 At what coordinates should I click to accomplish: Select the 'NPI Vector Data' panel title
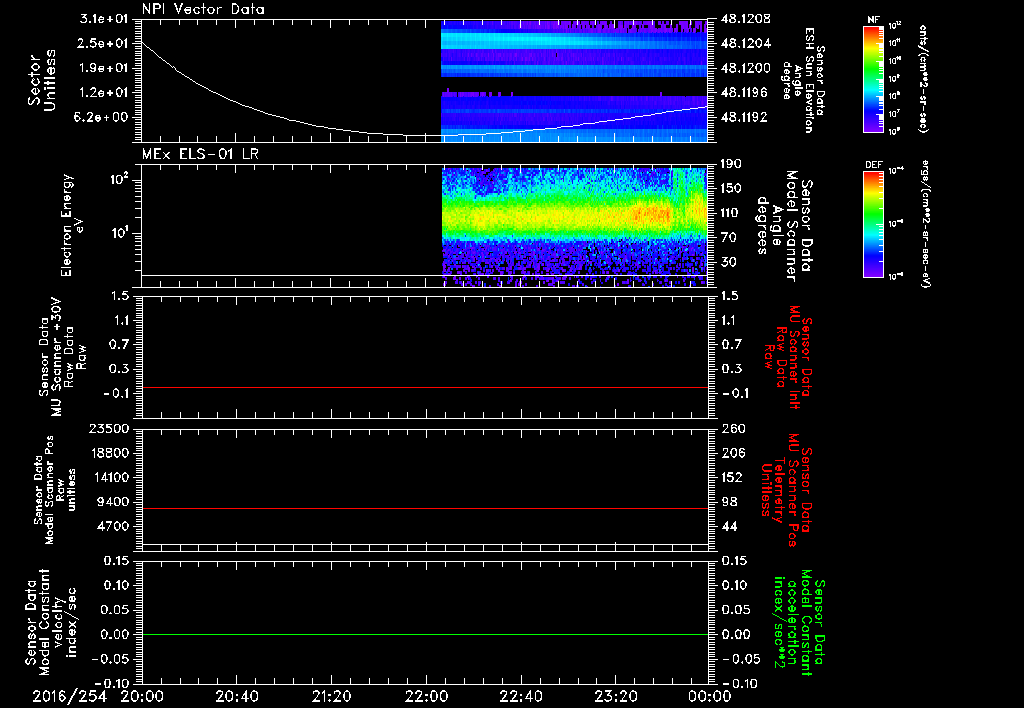pyautogui.click(x=203, y=9)
